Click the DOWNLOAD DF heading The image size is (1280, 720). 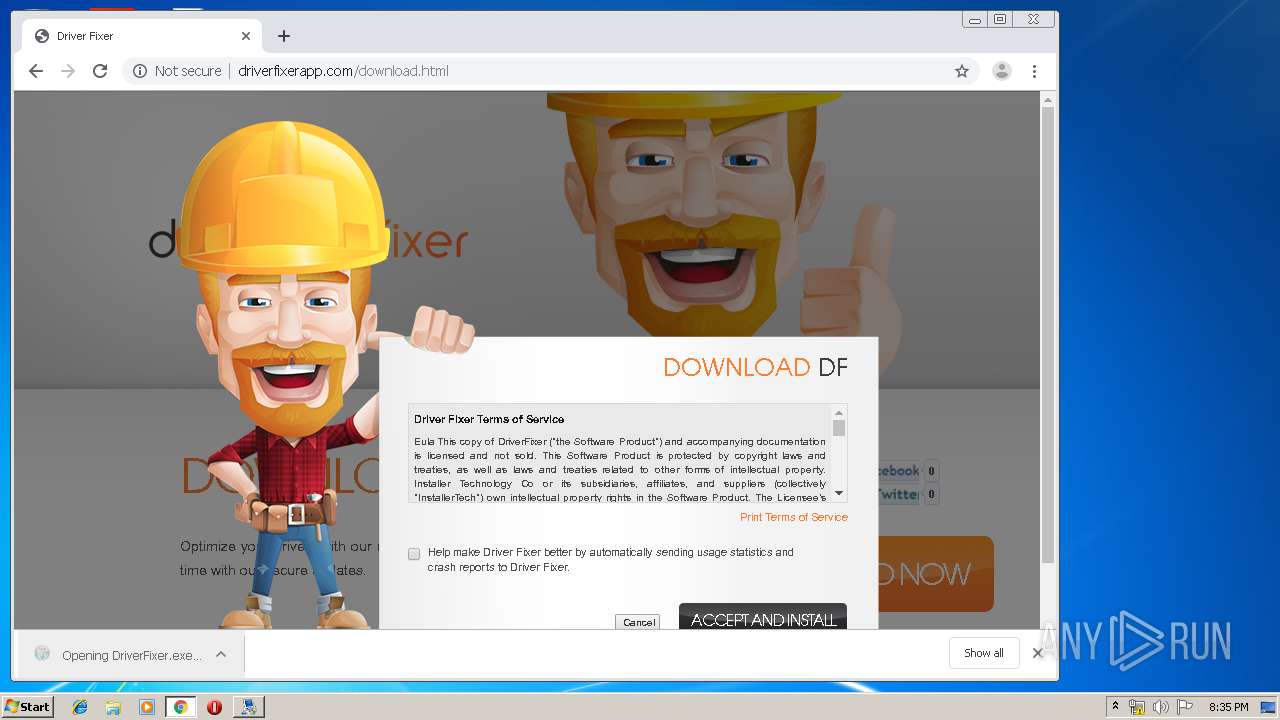(755, 367)
